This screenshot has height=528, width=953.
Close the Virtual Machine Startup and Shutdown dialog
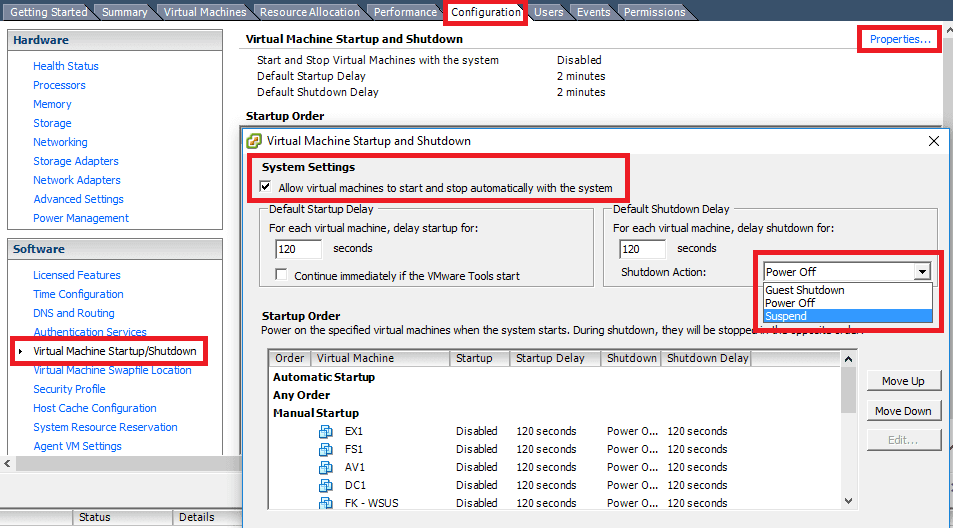click(934, 141)
